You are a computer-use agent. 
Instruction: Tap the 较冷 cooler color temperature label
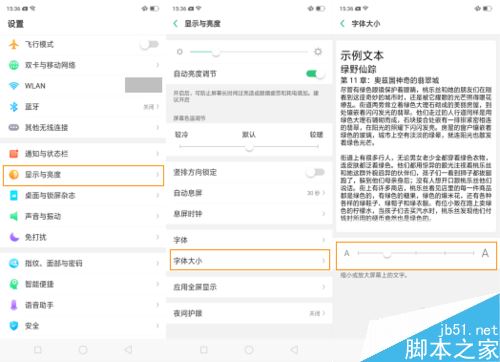(x=181, y=134)
